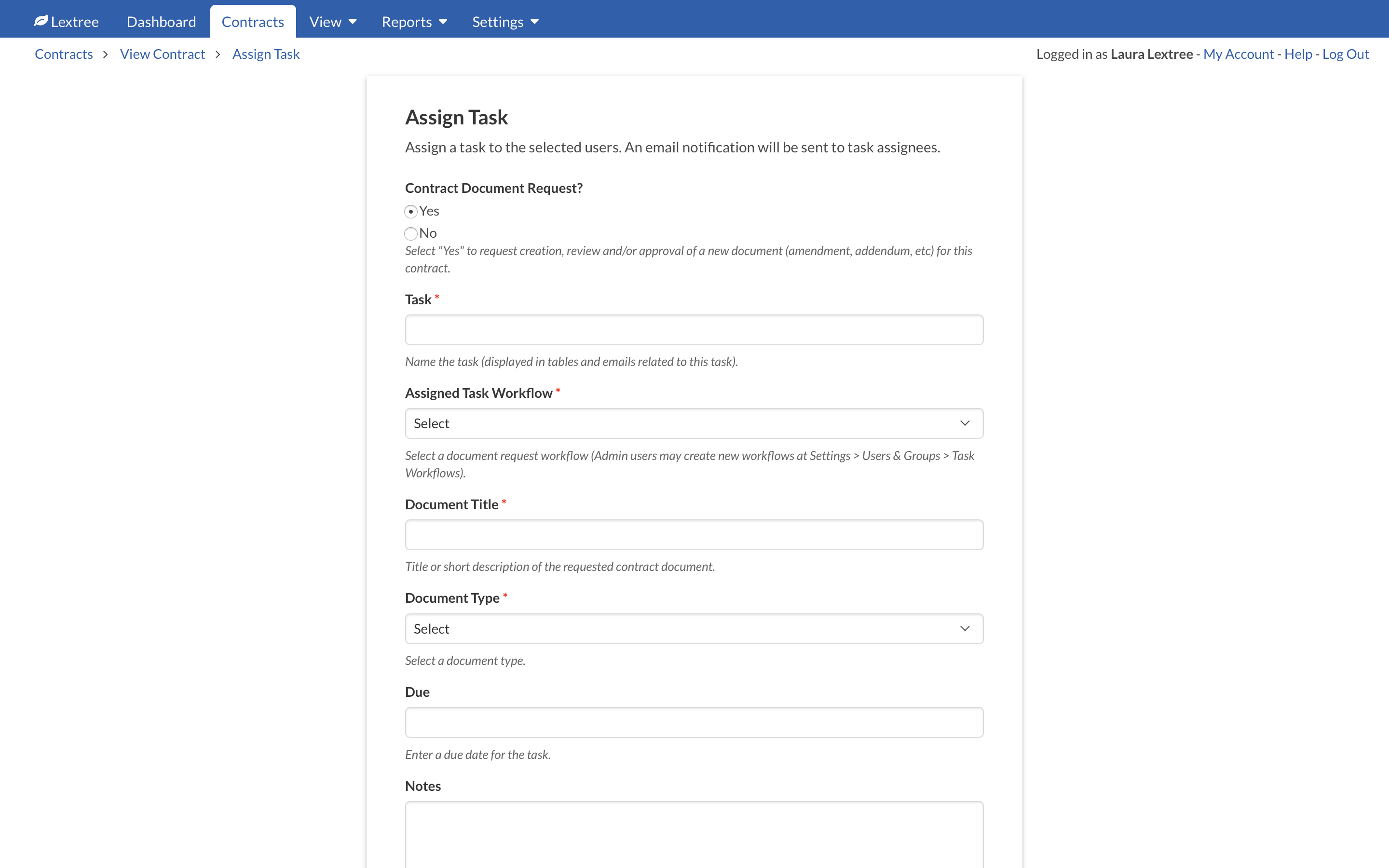Focus the Due date input field
1389x868 pixels.
click(694, 722)
